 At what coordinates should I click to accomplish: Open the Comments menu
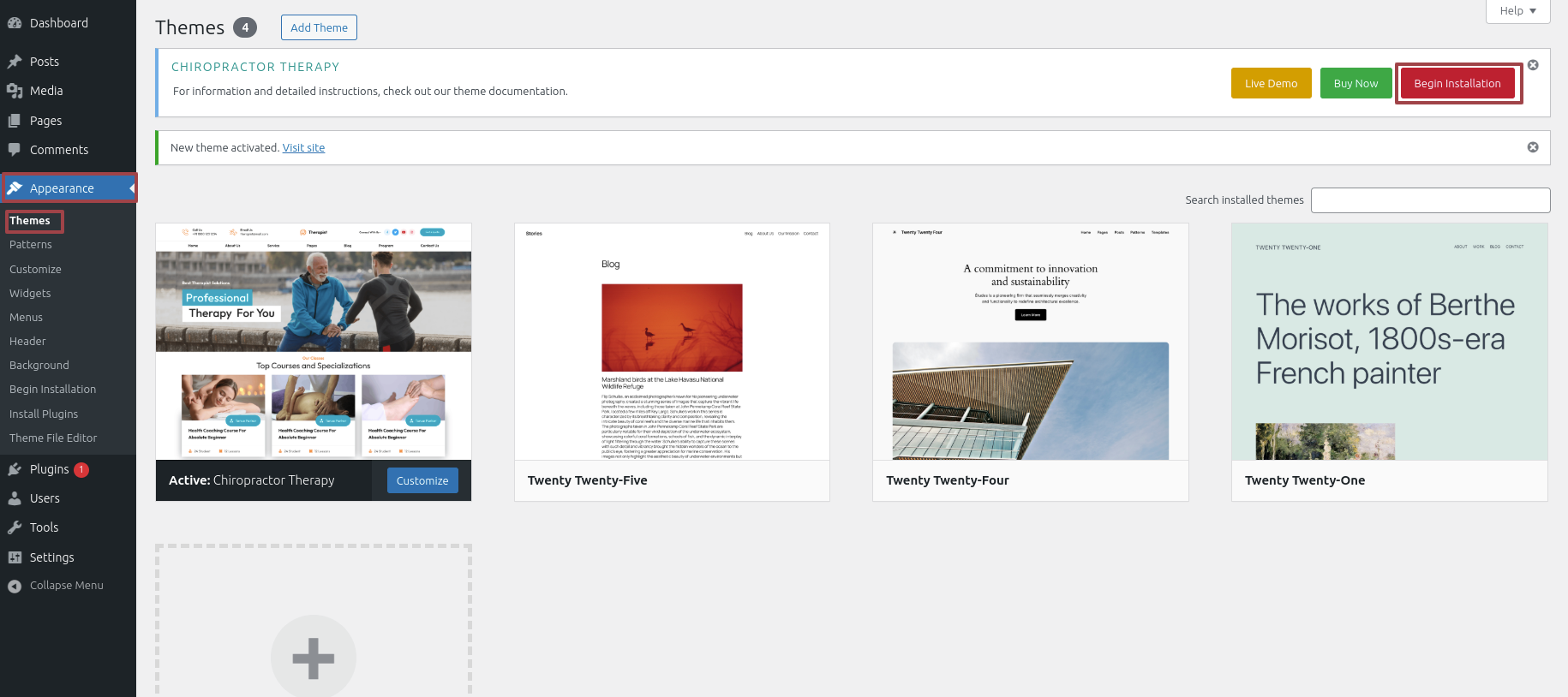click(x=68, y=150)
